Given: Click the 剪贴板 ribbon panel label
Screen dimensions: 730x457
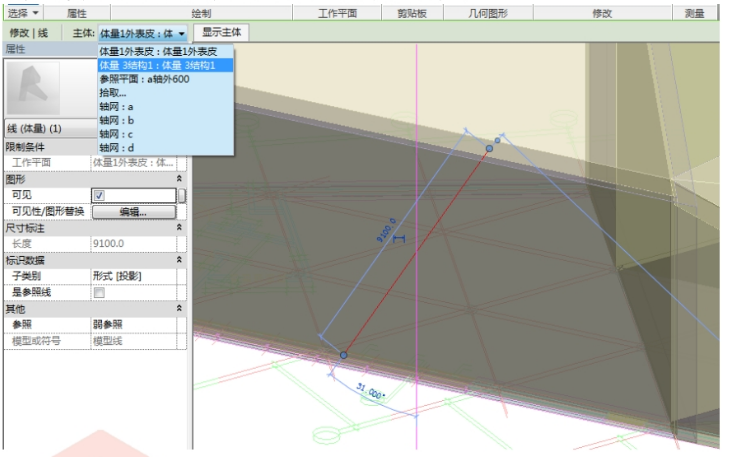Looking at the screenshot, I should pos(412,13).
